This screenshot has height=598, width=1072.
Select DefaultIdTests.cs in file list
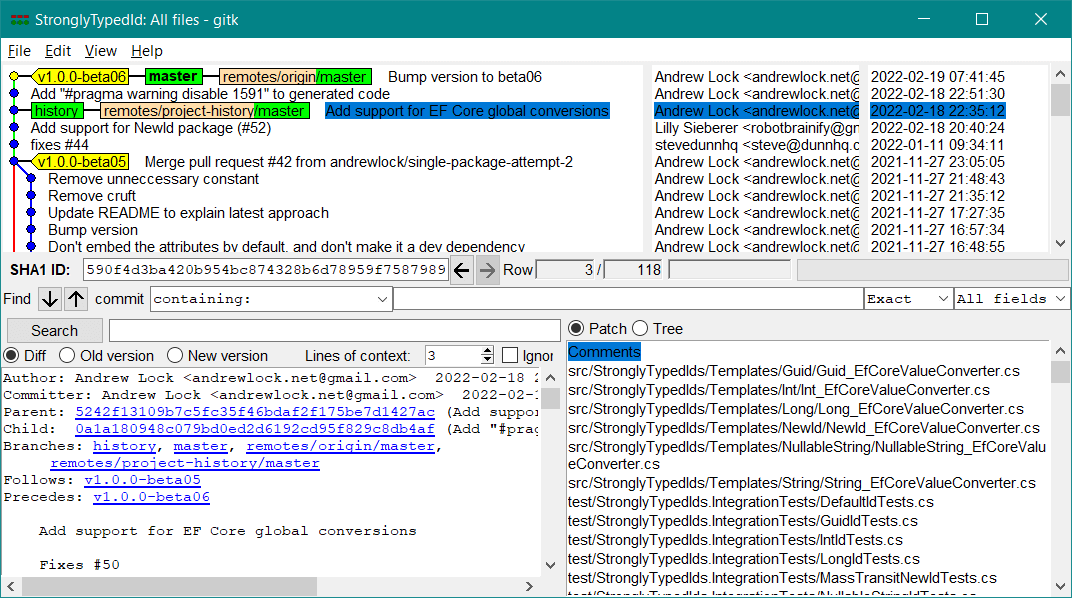point(751,502)
